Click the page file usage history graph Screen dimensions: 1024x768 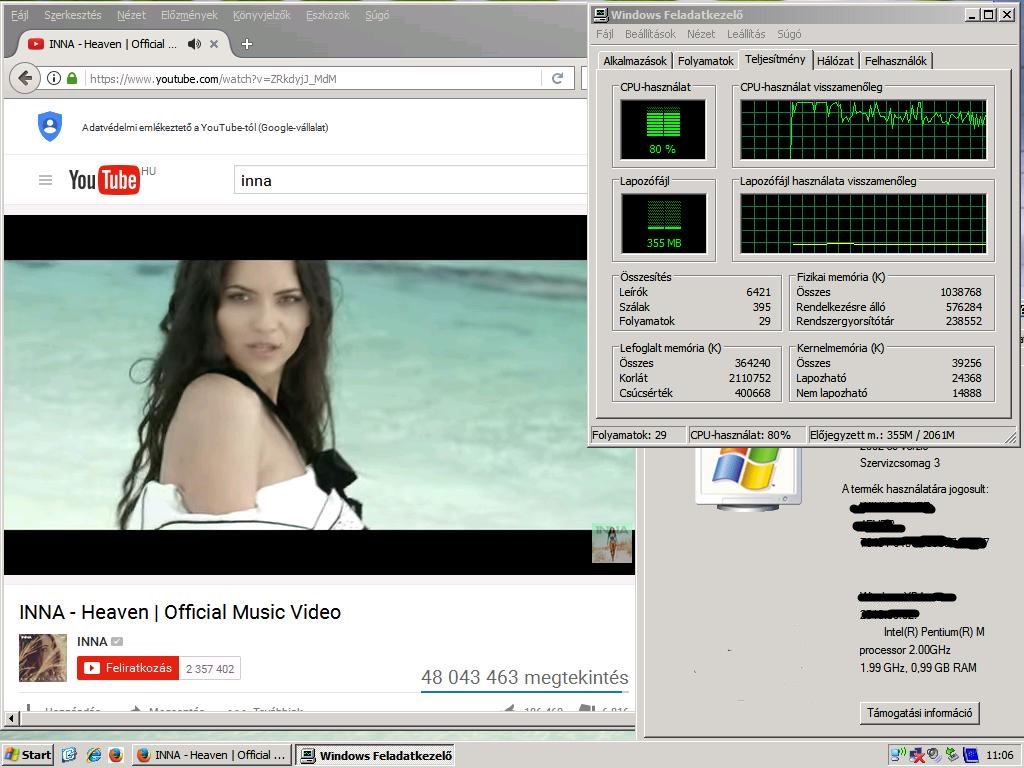(x=863, y=223)
